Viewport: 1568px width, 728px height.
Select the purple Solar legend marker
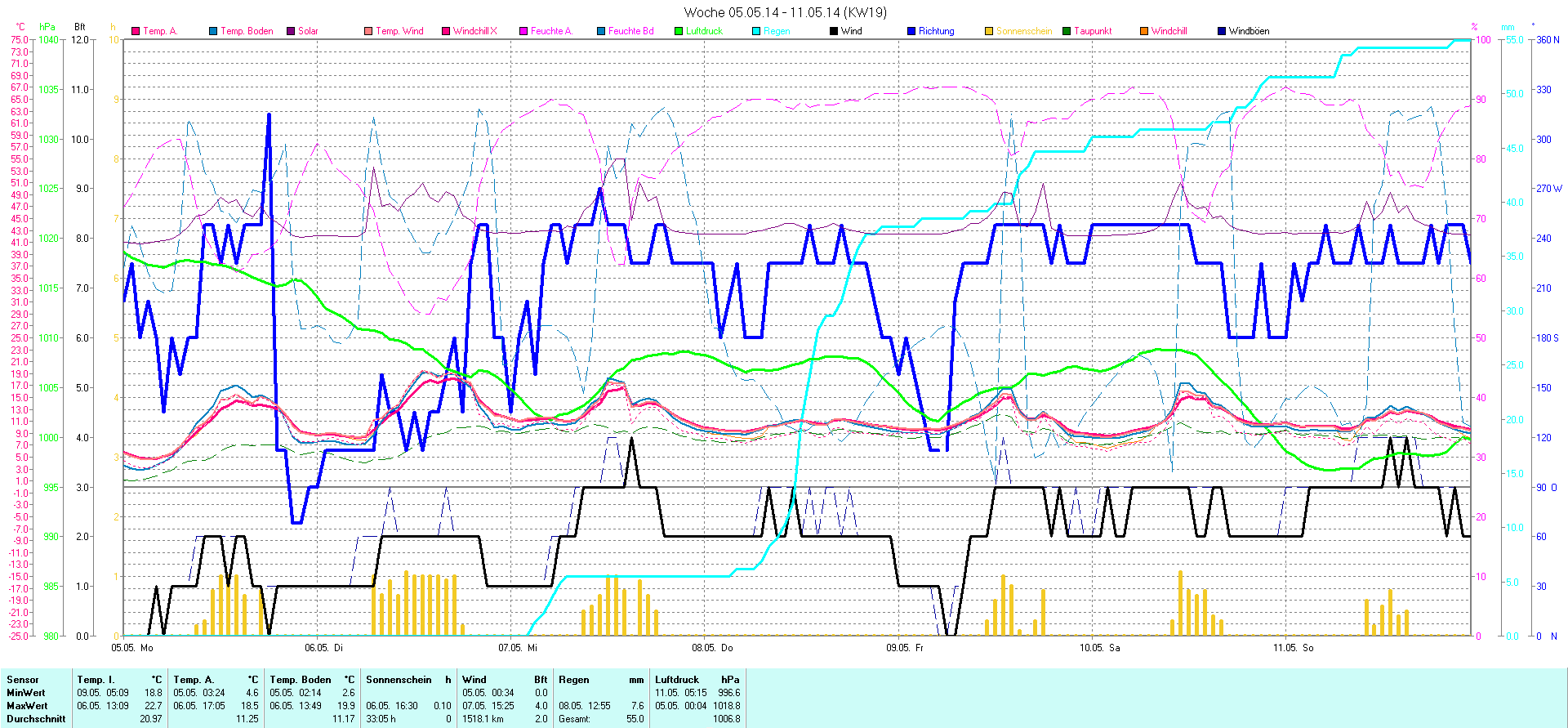tap(291, 31)
